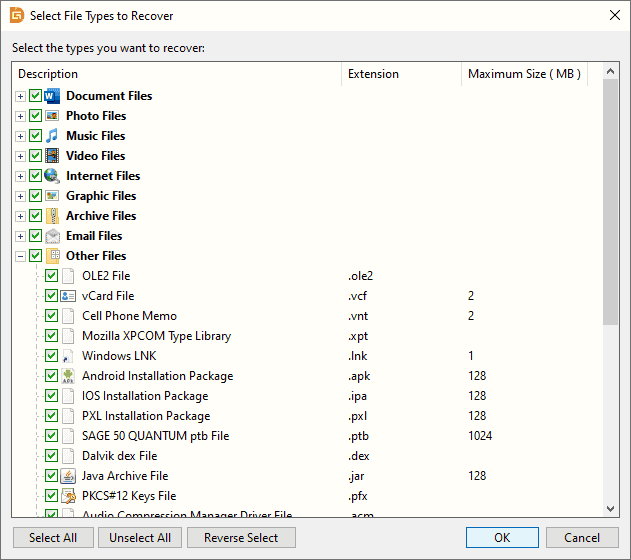631x560 pixels.
Task: Uncheck the vCard File checkbox
Action: pos(52,296)
